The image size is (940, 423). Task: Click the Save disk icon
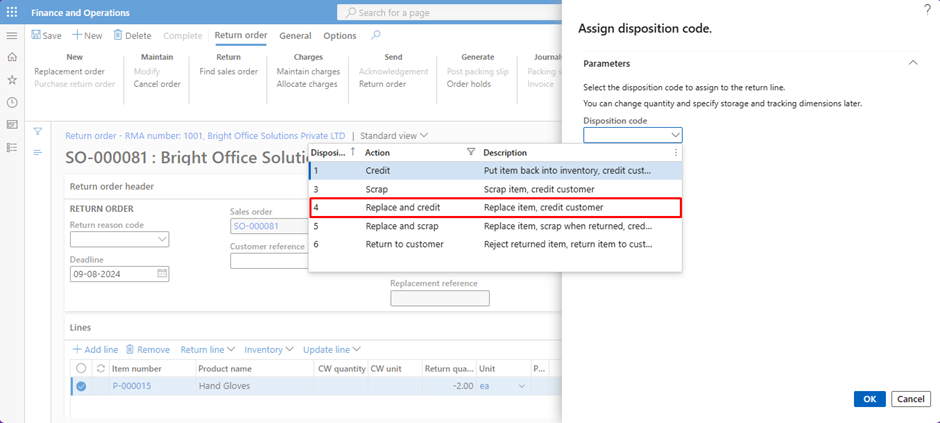point(36,35)
